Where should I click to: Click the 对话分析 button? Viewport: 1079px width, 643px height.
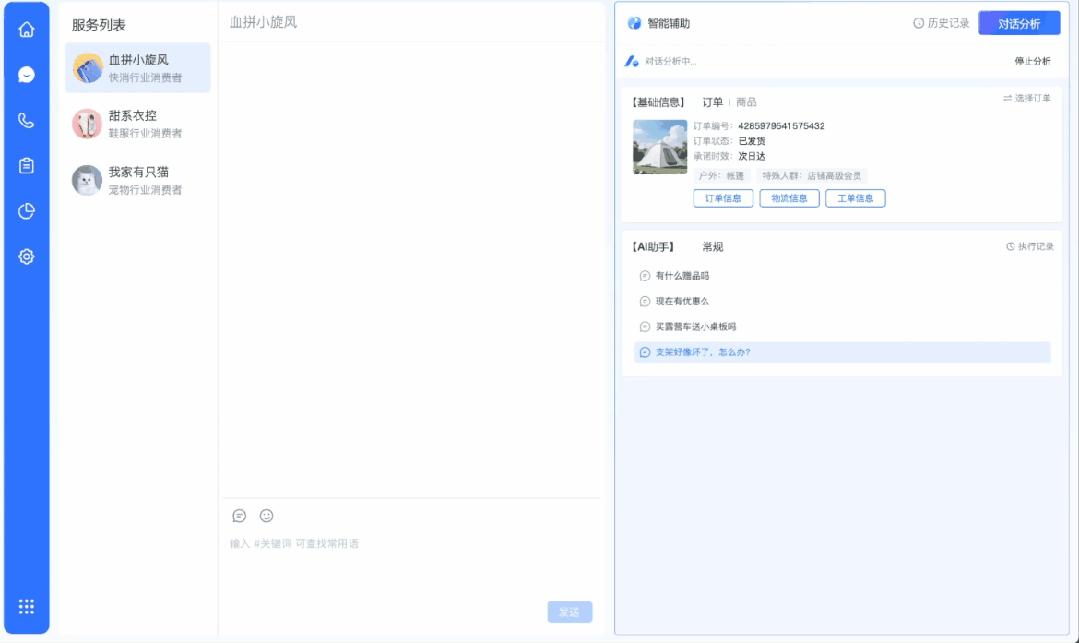coord(1019,23)
